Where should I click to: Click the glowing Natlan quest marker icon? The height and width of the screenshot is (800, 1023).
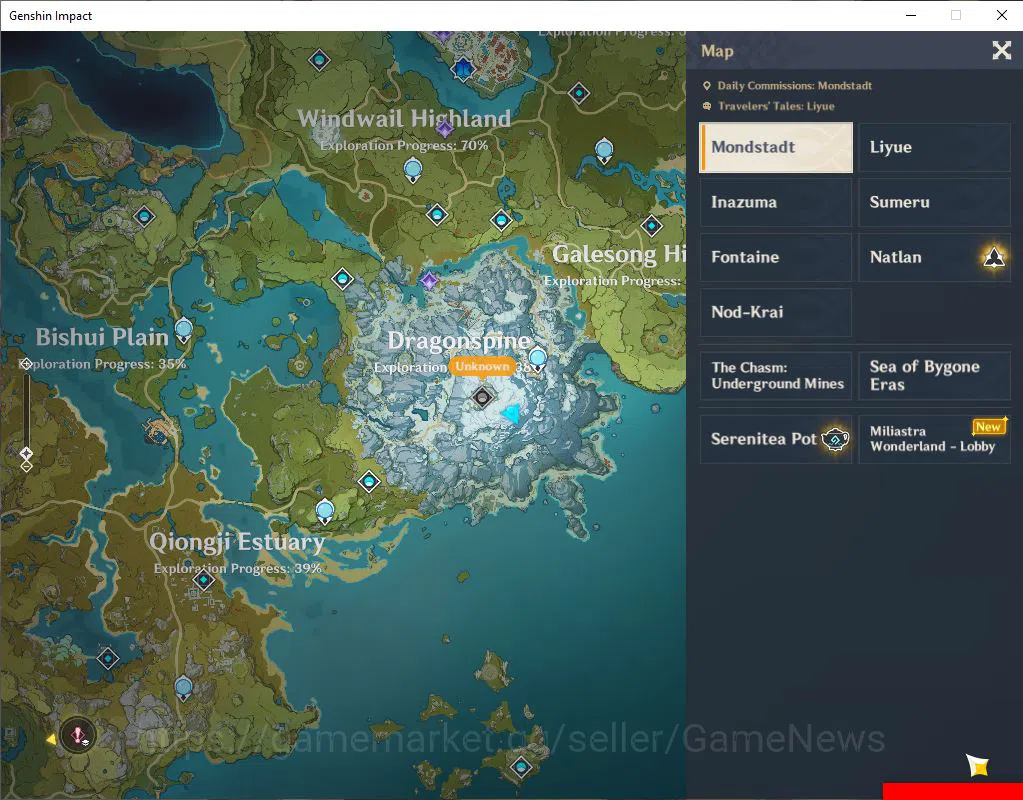(x=994, y=258)
